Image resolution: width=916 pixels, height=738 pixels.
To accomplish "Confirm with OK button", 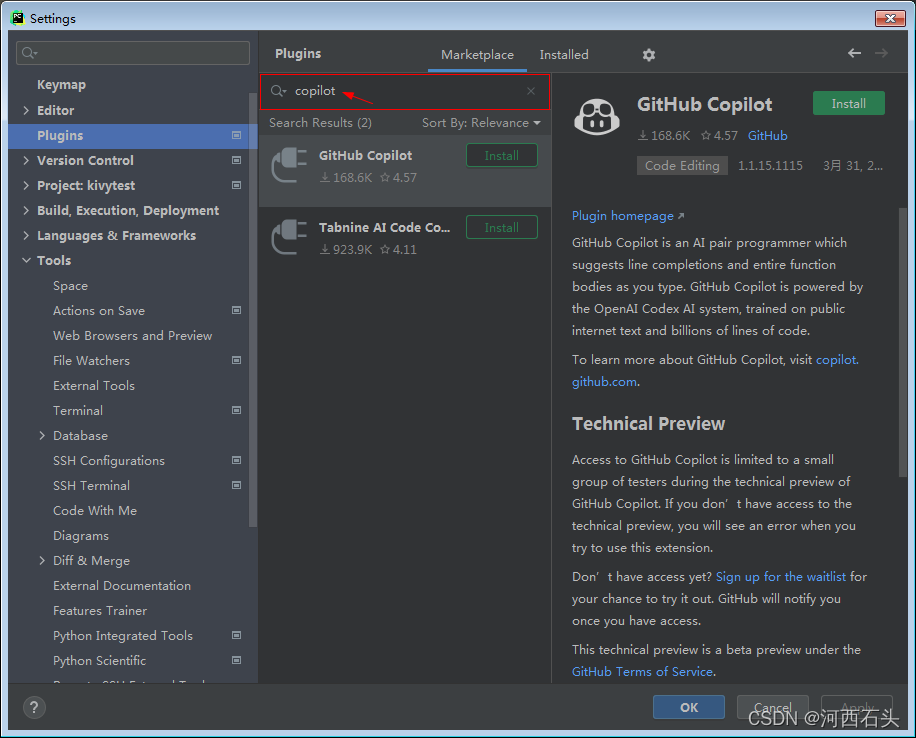I will 689,708.
